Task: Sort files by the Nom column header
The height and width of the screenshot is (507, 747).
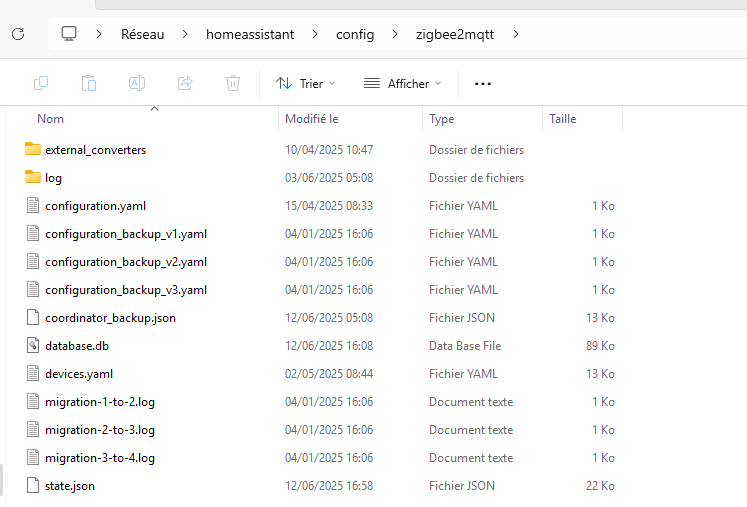Action: [50, 119]
